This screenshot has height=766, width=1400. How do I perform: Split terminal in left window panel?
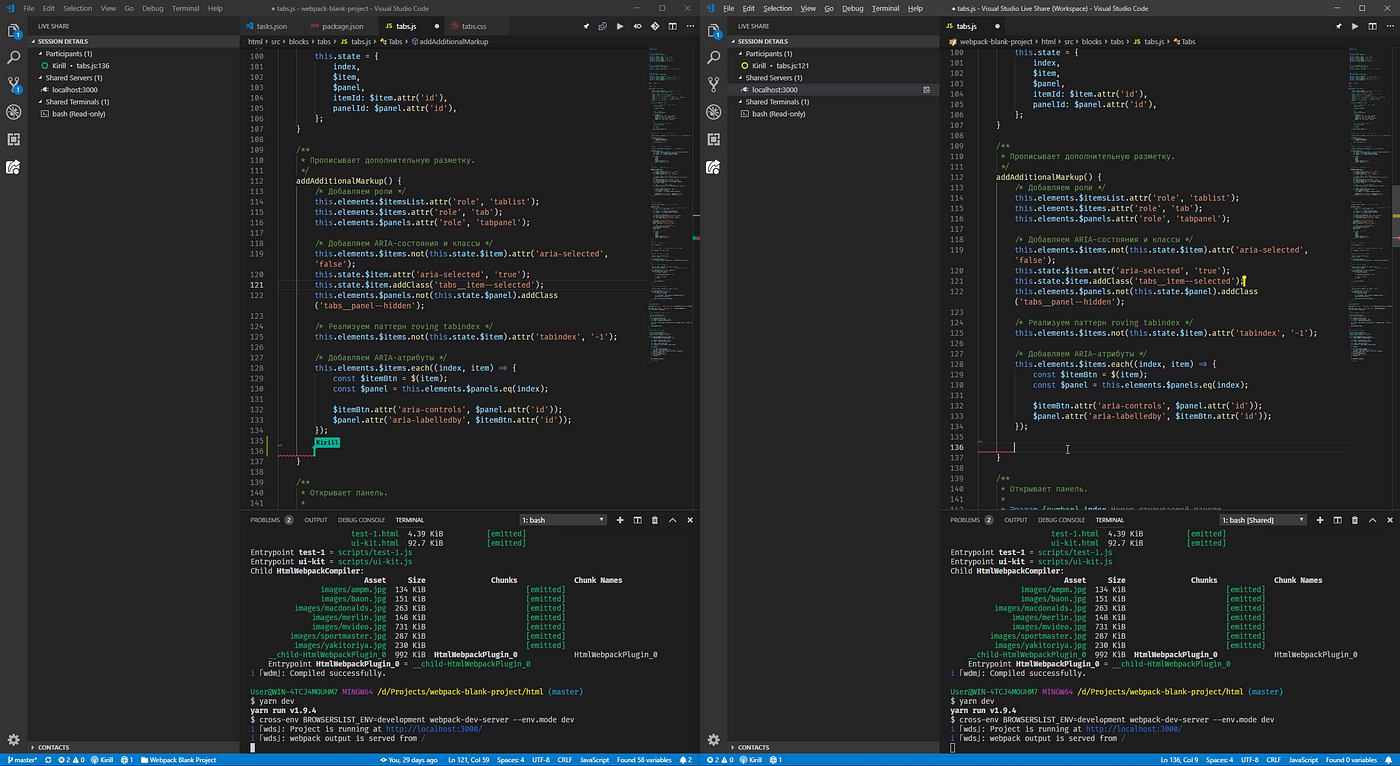click(637, 520)
